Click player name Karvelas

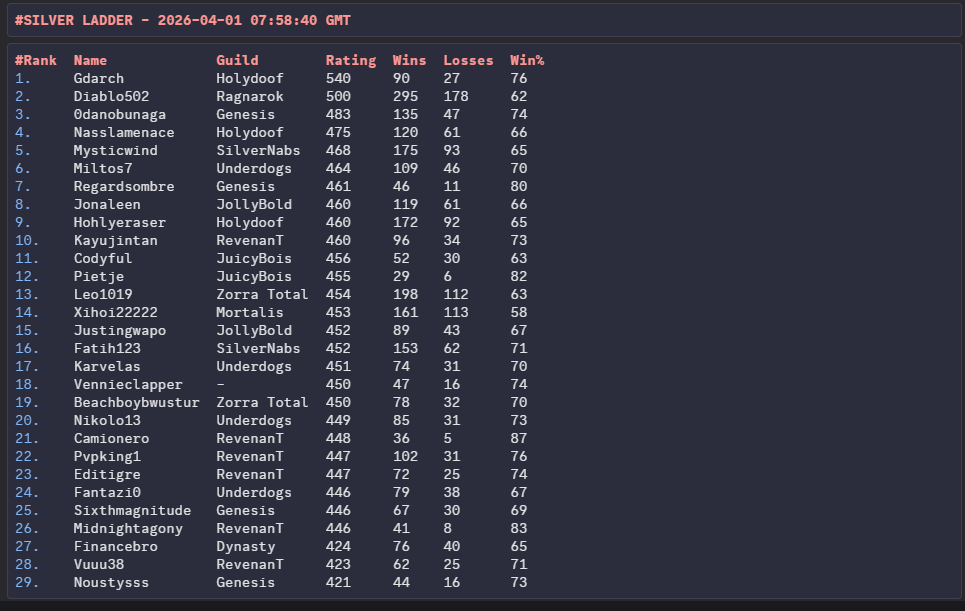pos(107,366)
